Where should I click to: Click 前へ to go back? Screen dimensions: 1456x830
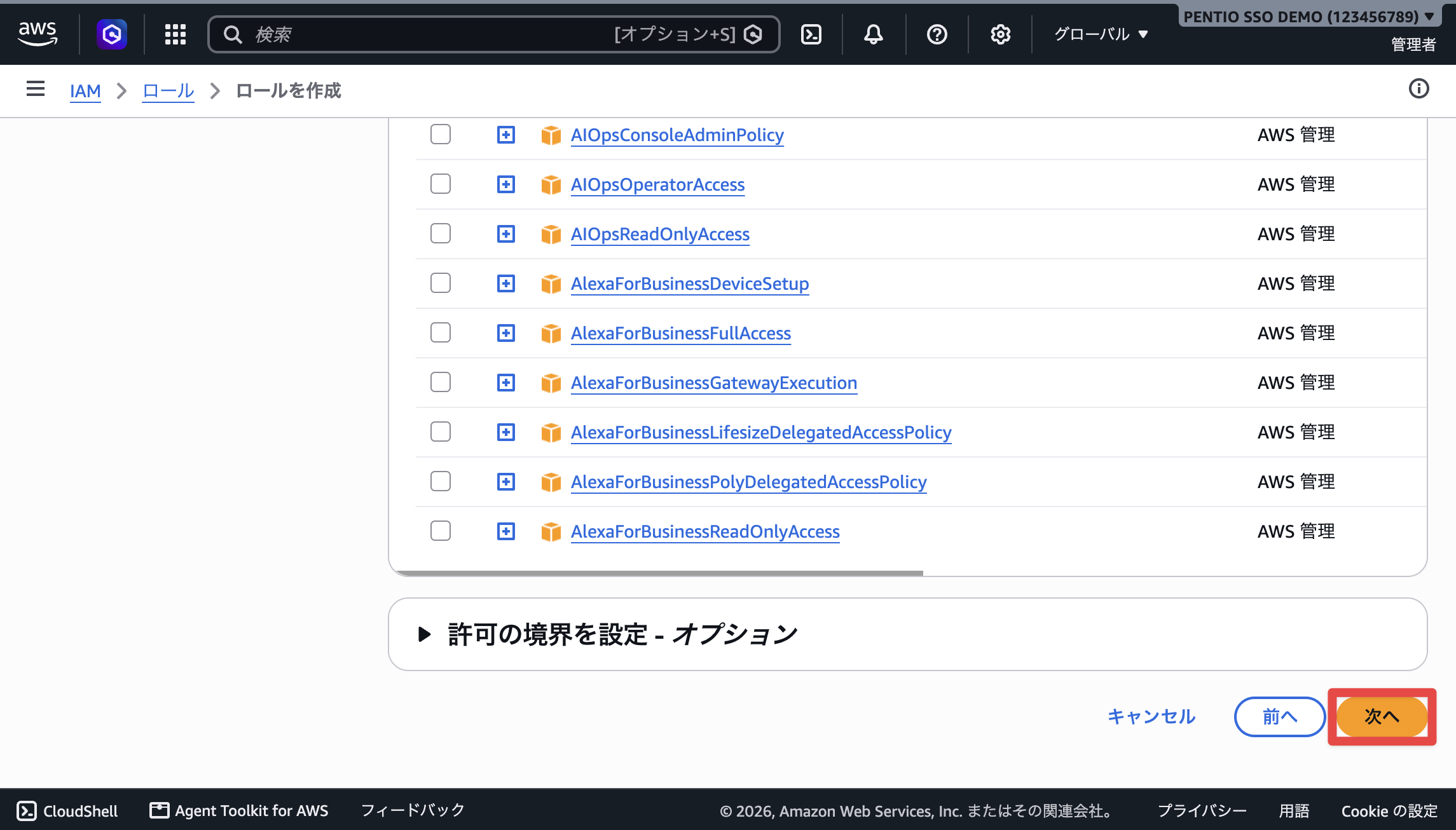tap(1280, 717)
